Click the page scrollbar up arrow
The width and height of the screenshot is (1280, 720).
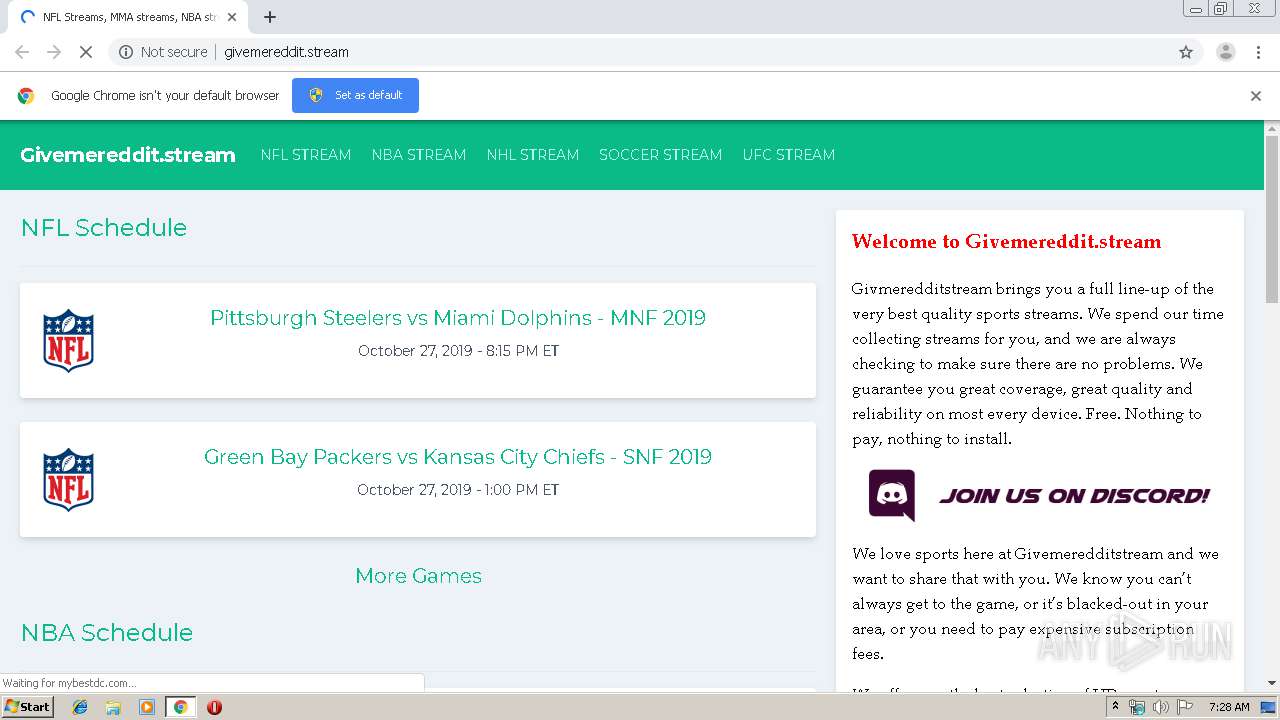click(x=1272, y=128)
